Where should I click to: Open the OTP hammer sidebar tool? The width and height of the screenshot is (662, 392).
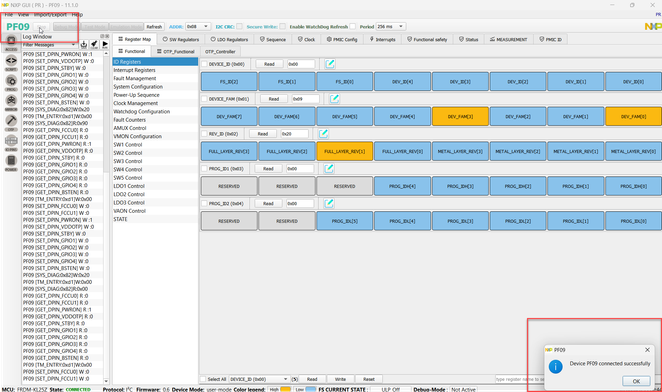click(11, 122)
